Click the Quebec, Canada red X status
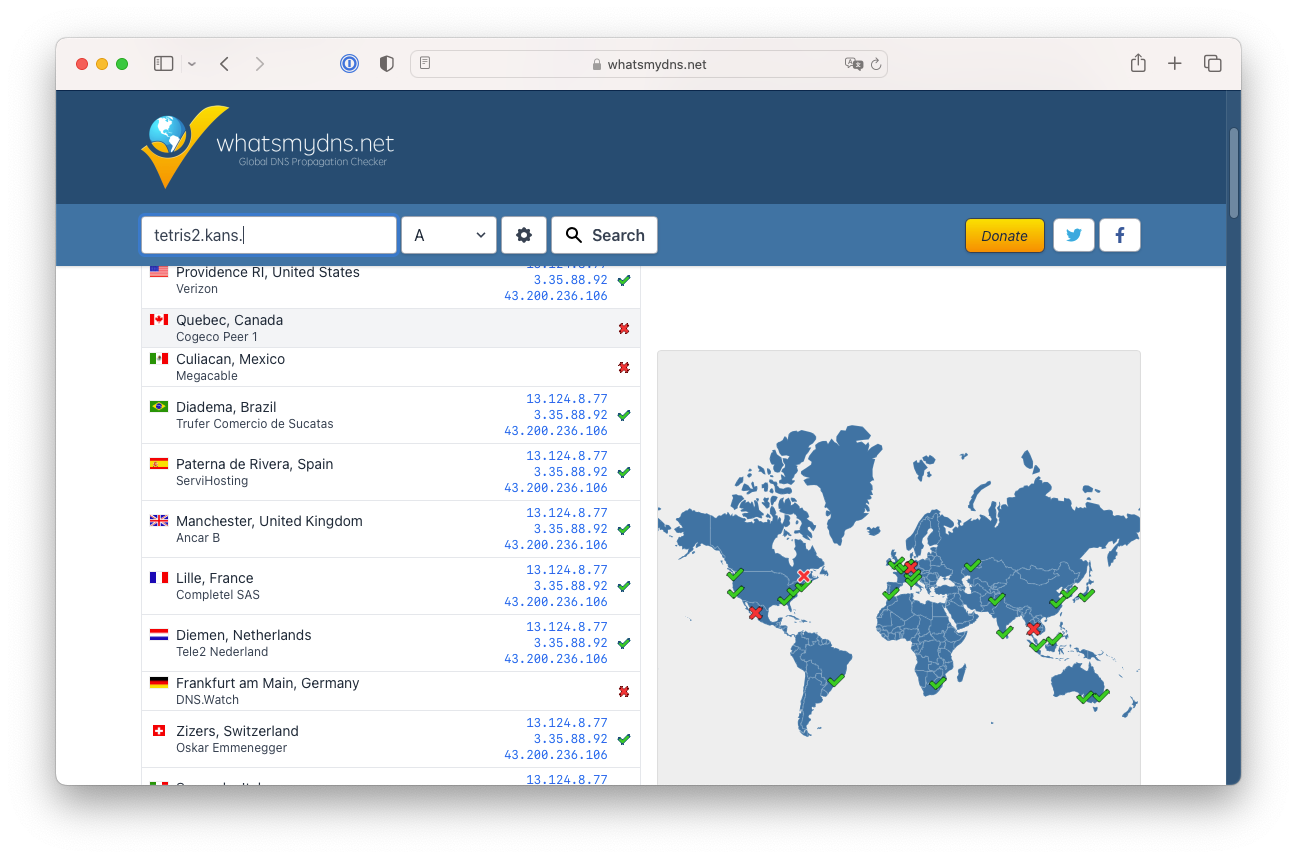1297x859 pixels. (624, 328)
